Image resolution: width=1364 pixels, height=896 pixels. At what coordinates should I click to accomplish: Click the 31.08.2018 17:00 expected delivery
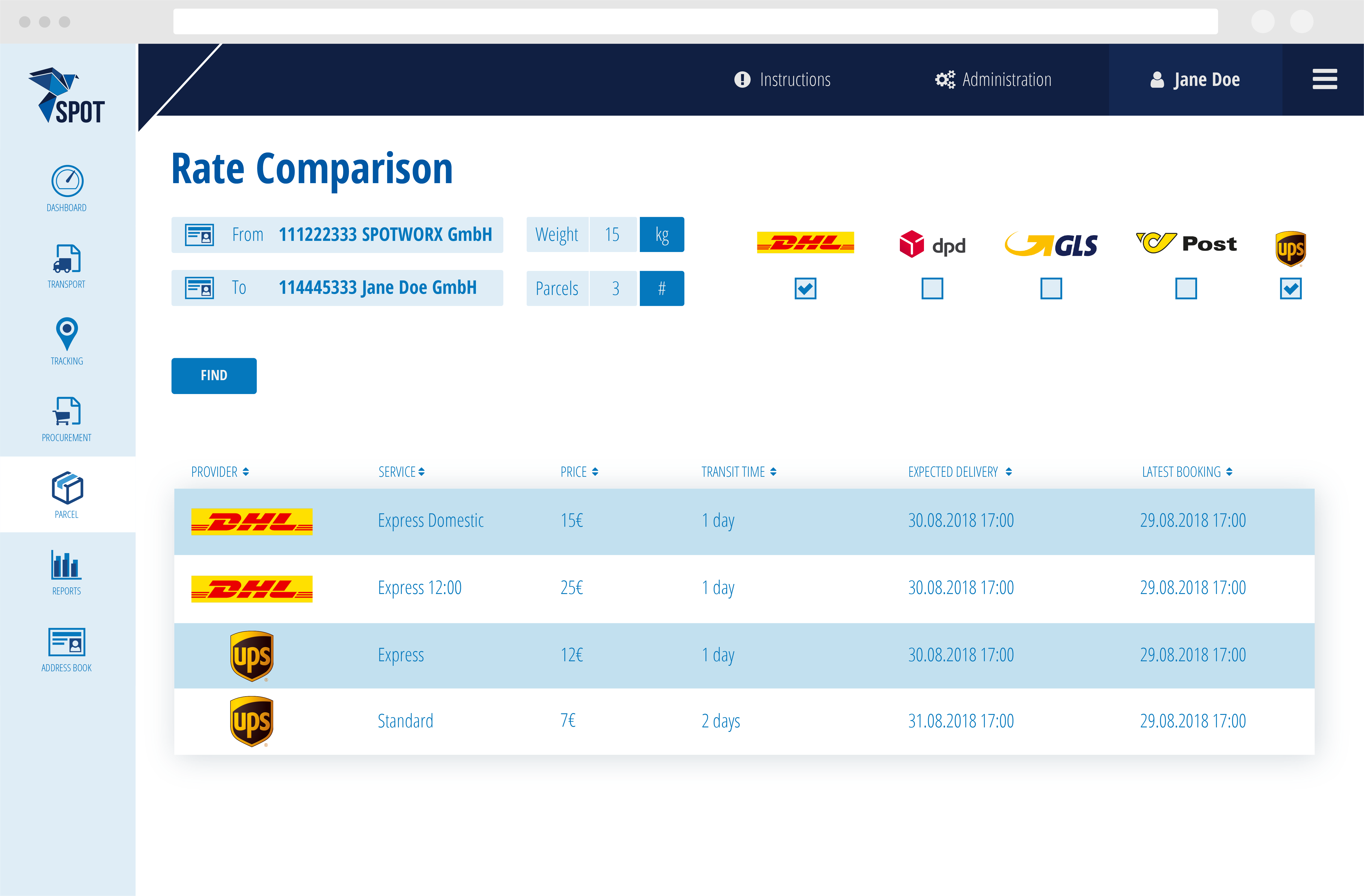(x=961, y=721)
